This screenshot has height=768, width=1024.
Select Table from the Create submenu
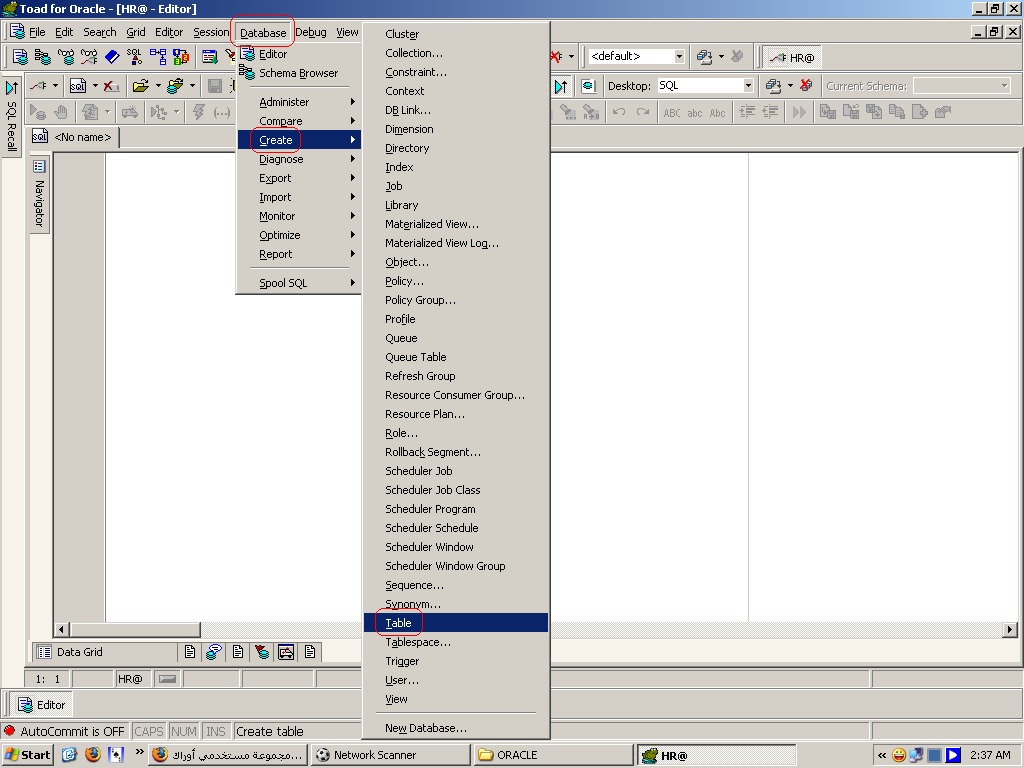coord(398,623)
